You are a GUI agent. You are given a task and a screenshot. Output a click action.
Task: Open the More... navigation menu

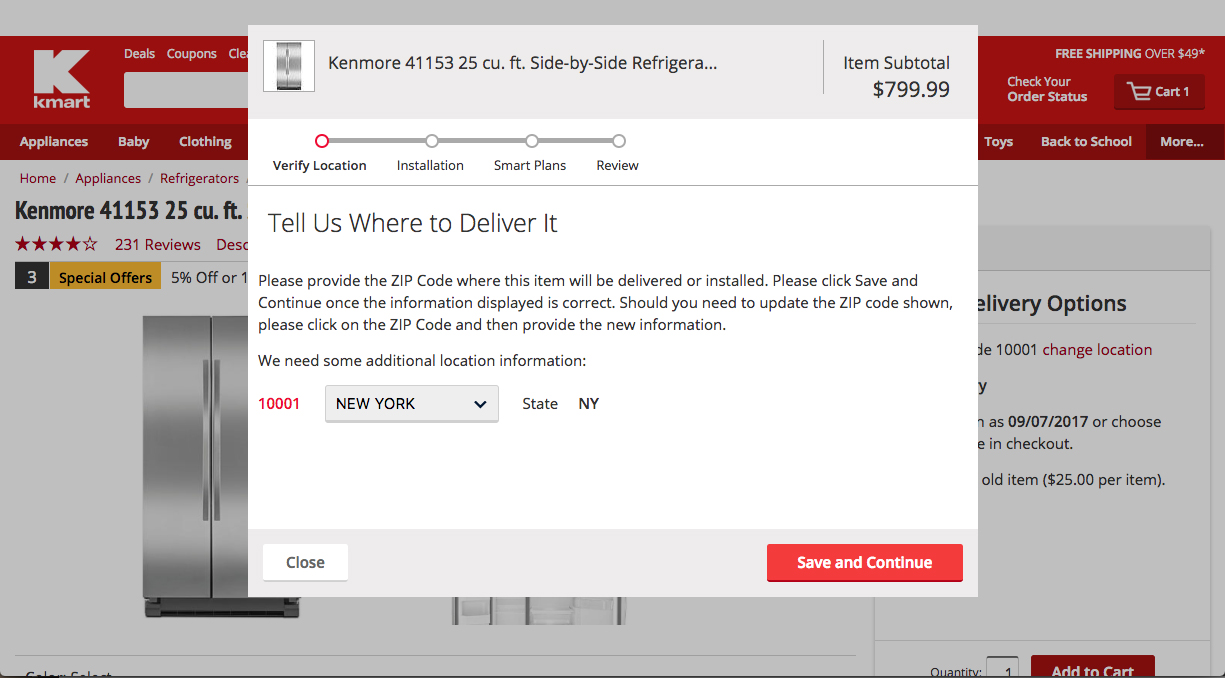tap(1182, 142)
